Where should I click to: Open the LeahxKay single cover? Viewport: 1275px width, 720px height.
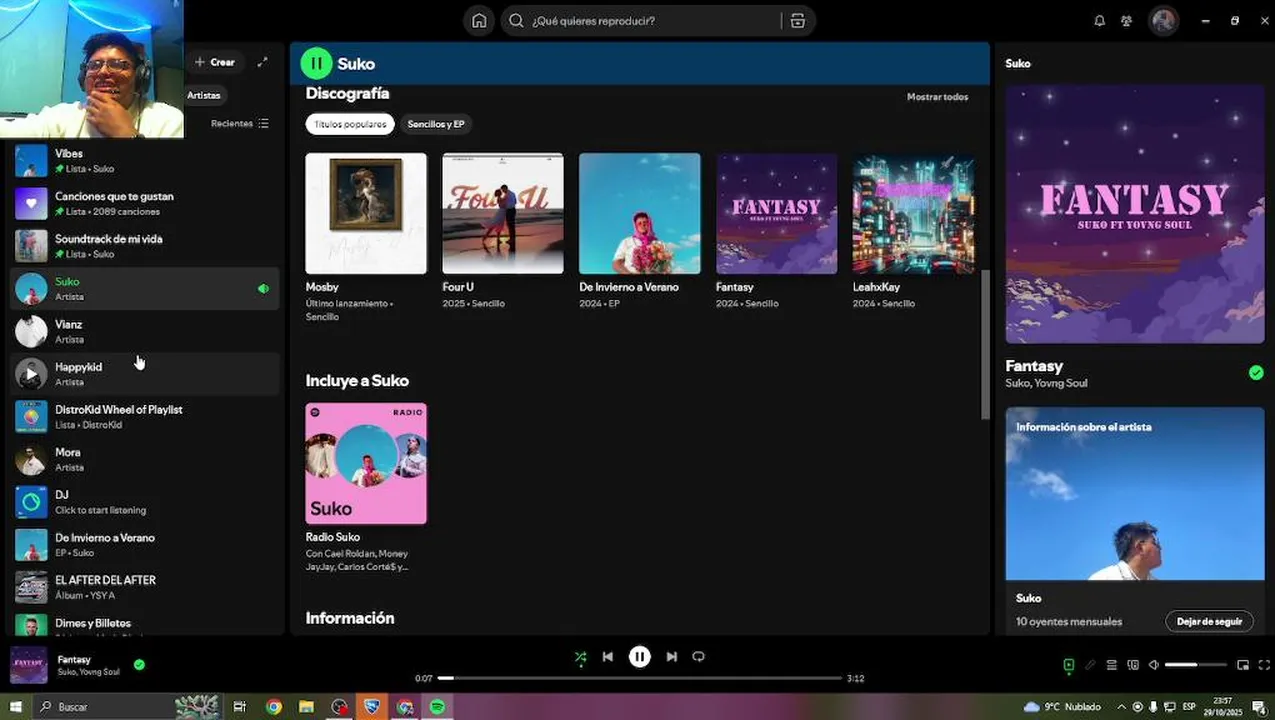click(913, 213)
